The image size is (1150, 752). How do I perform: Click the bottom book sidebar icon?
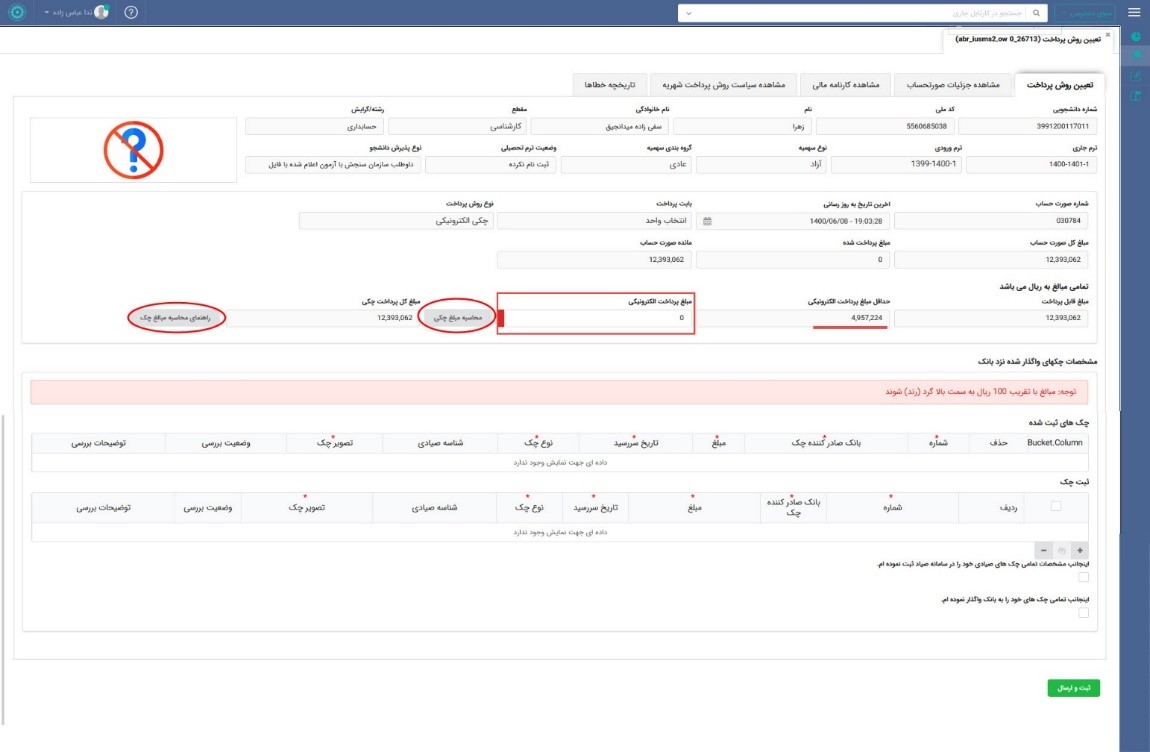1135,95
